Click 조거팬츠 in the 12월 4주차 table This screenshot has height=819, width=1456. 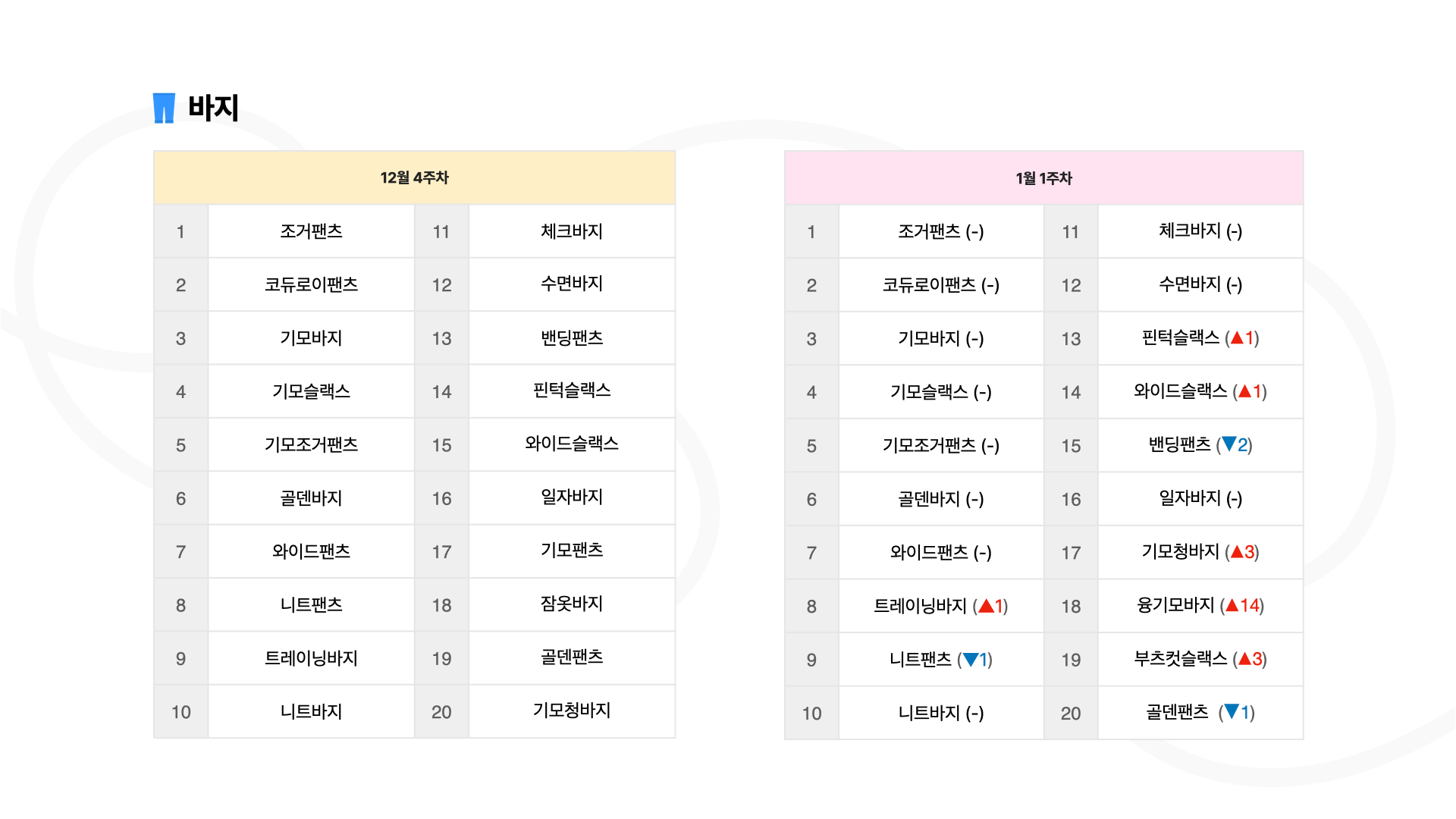click(311, 231)
